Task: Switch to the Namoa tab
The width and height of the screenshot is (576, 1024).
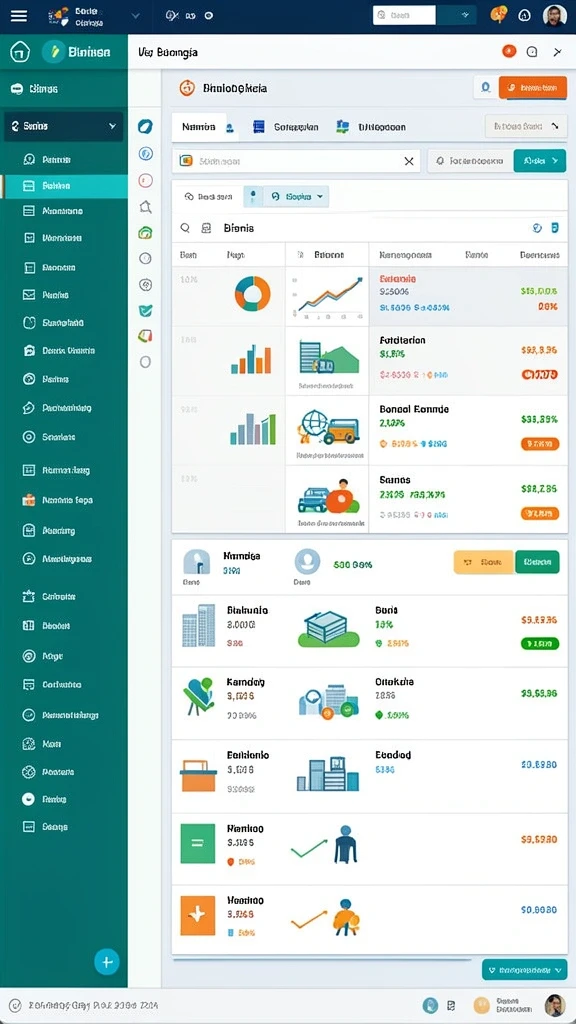Action: (199, 127)
